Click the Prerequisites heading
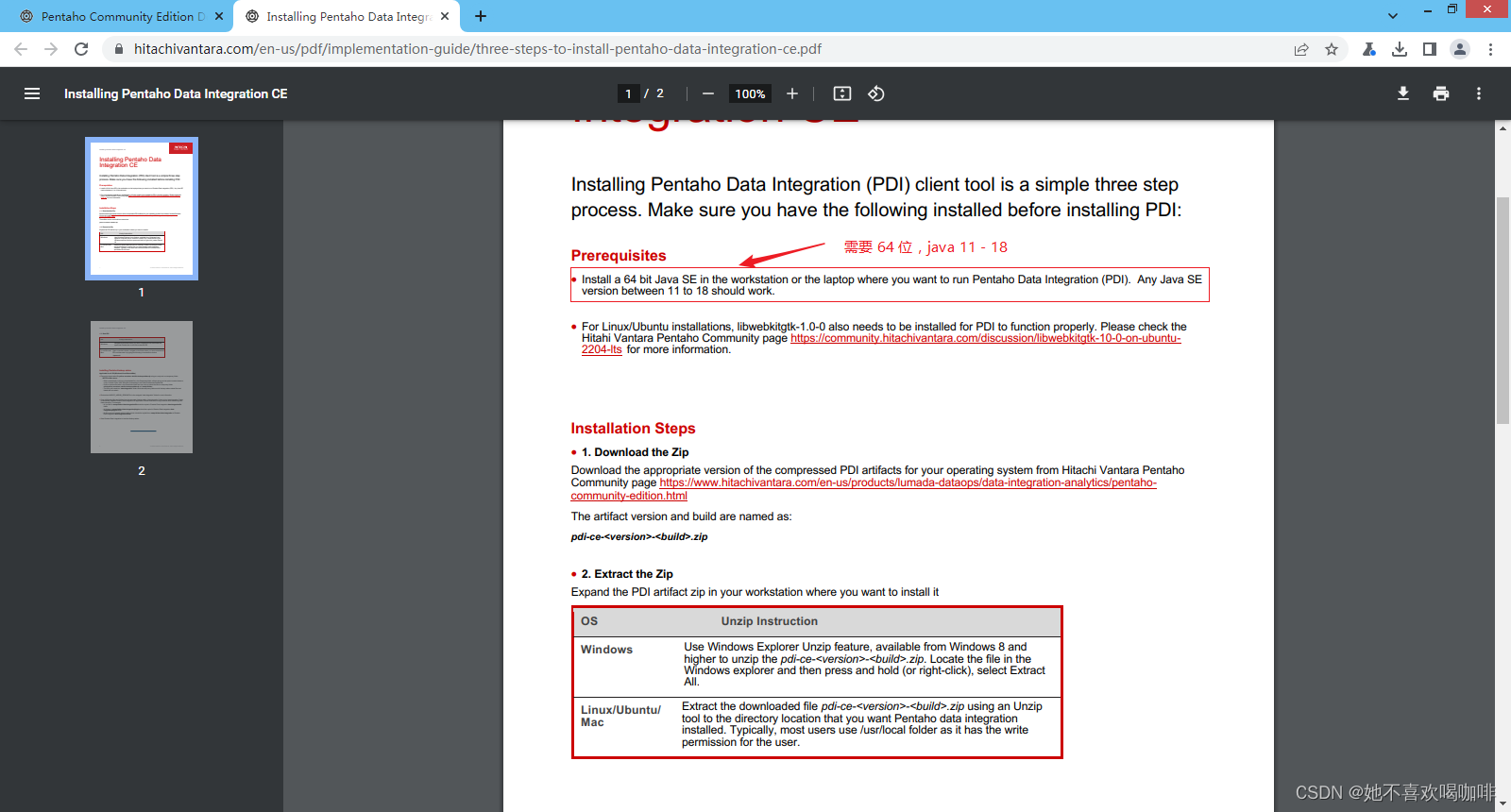Screen dimensions: 1511x812 point(619,256)
